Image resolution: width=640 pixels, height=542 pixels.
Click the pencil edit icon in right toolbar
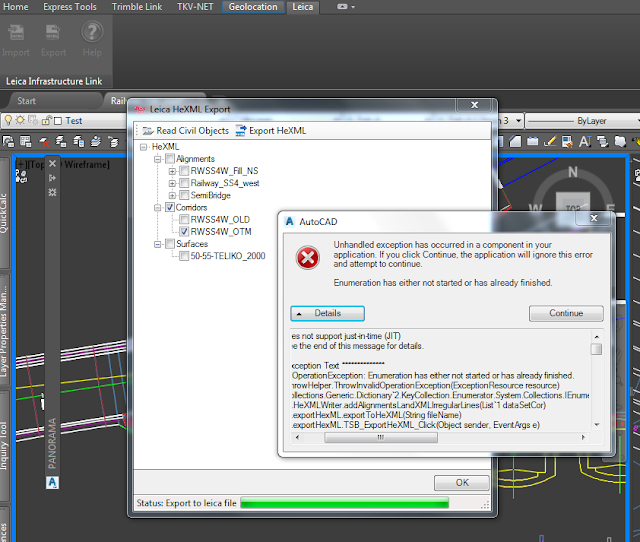click(550, 142)
